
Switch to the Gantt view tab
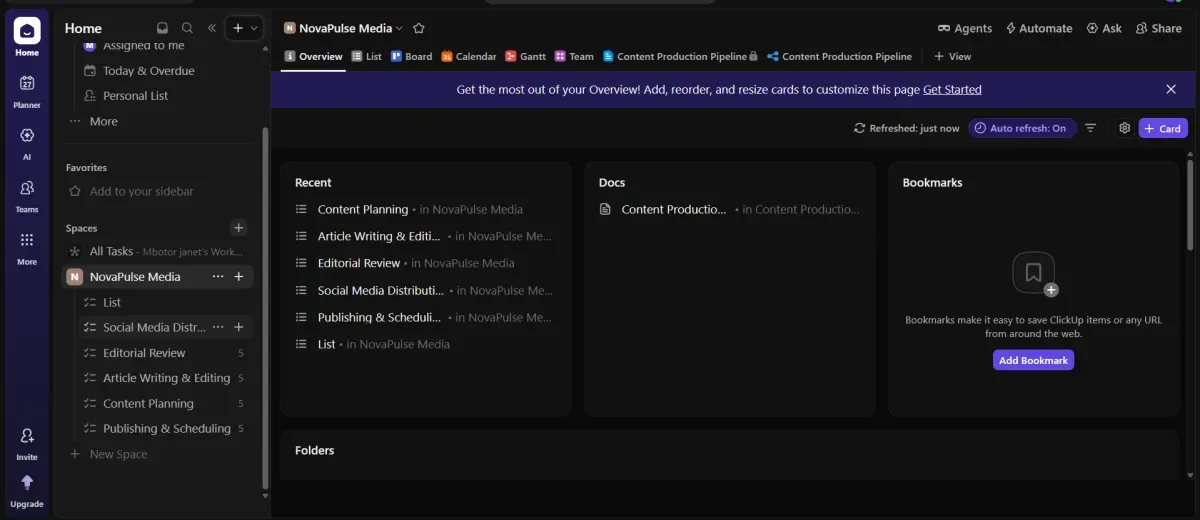[526, 57]
